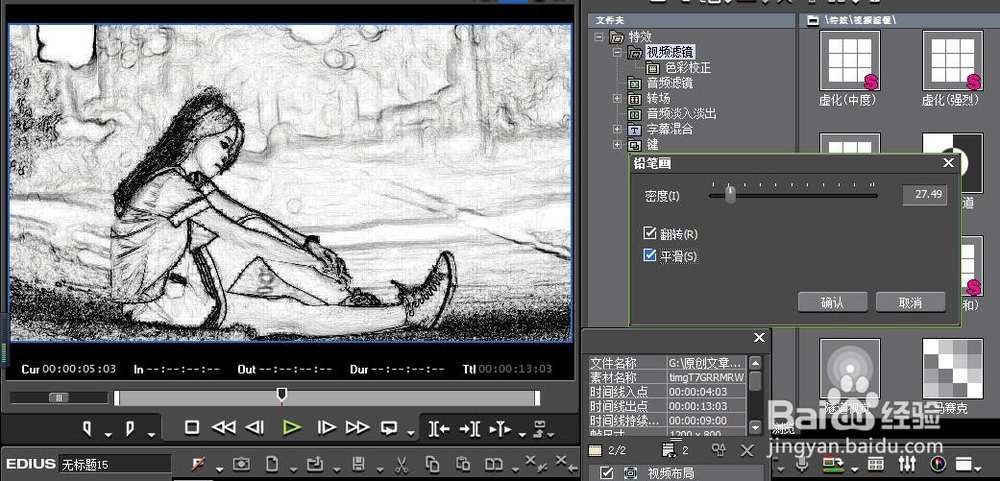Click the sequence marker flag icon

[198, 463]
